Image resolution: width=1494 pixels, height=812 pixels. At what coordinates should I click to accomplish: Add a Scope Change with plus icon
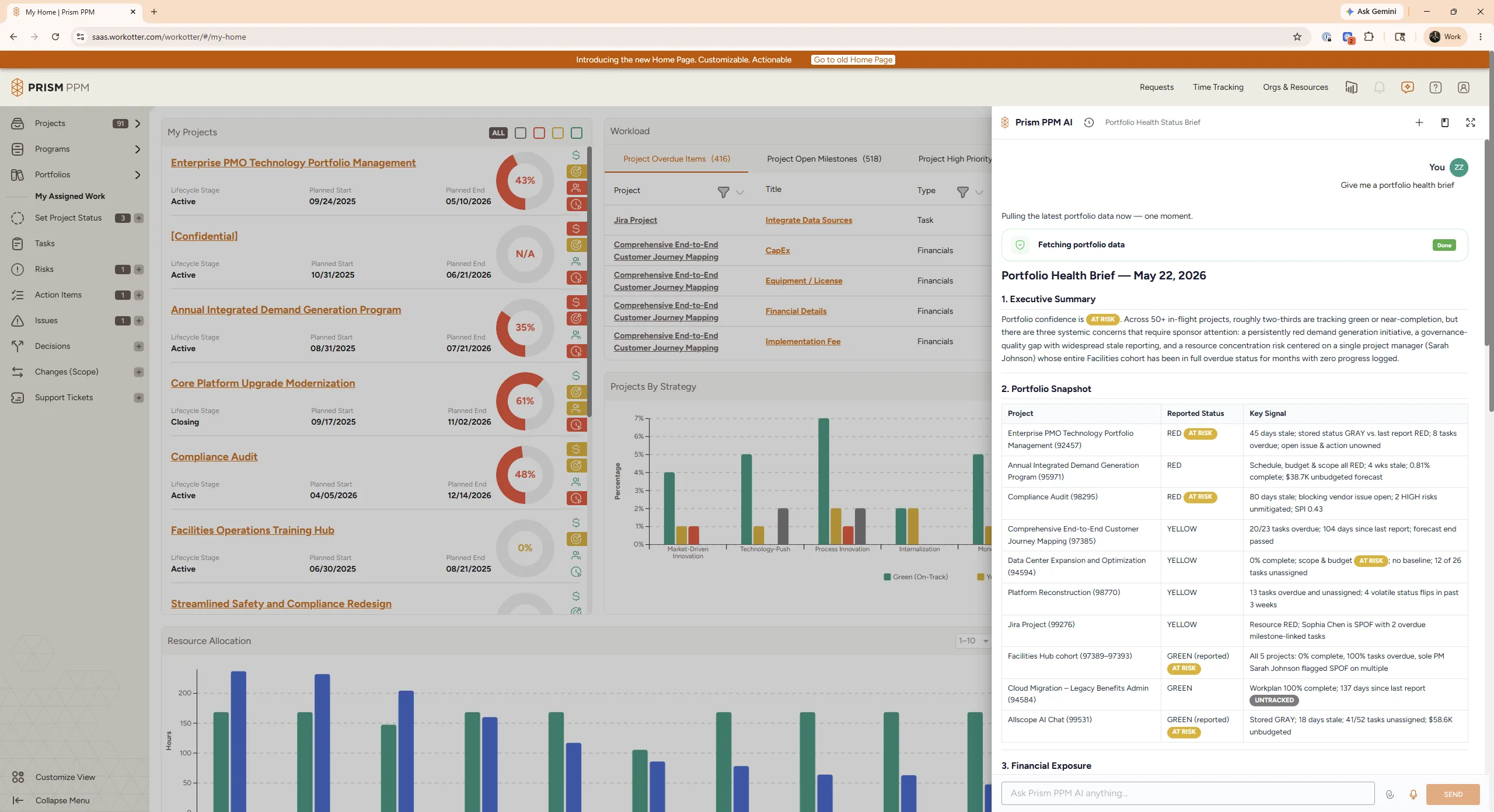139,372
